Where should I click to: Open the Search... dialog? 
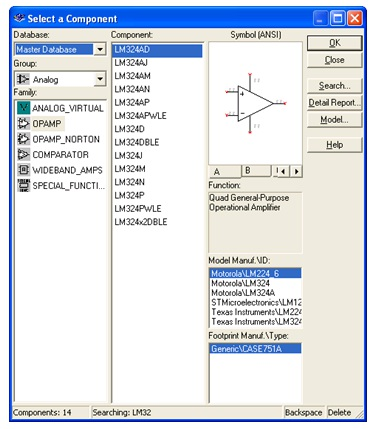pos(334,86)
